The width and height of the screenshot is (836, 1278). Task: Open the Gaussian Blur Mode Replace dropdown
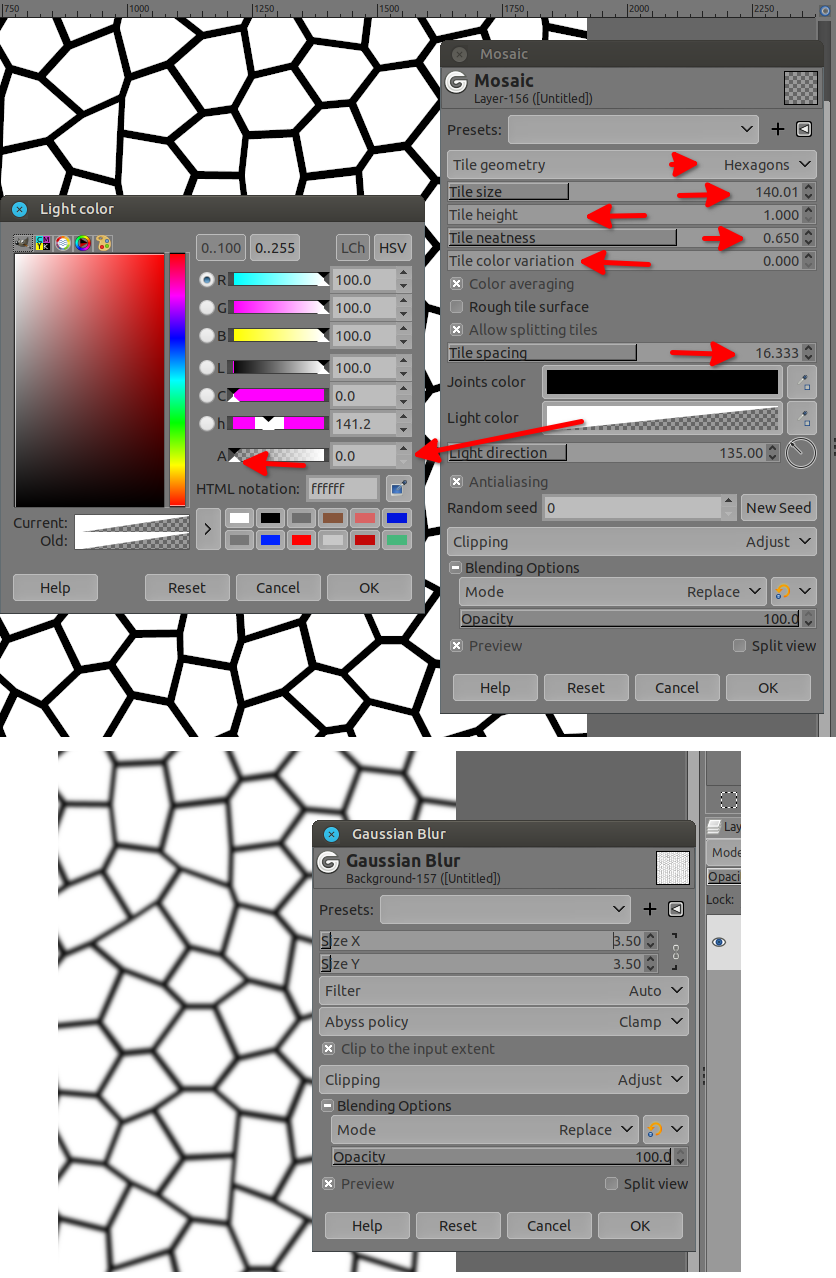(x=485, y=1130)
